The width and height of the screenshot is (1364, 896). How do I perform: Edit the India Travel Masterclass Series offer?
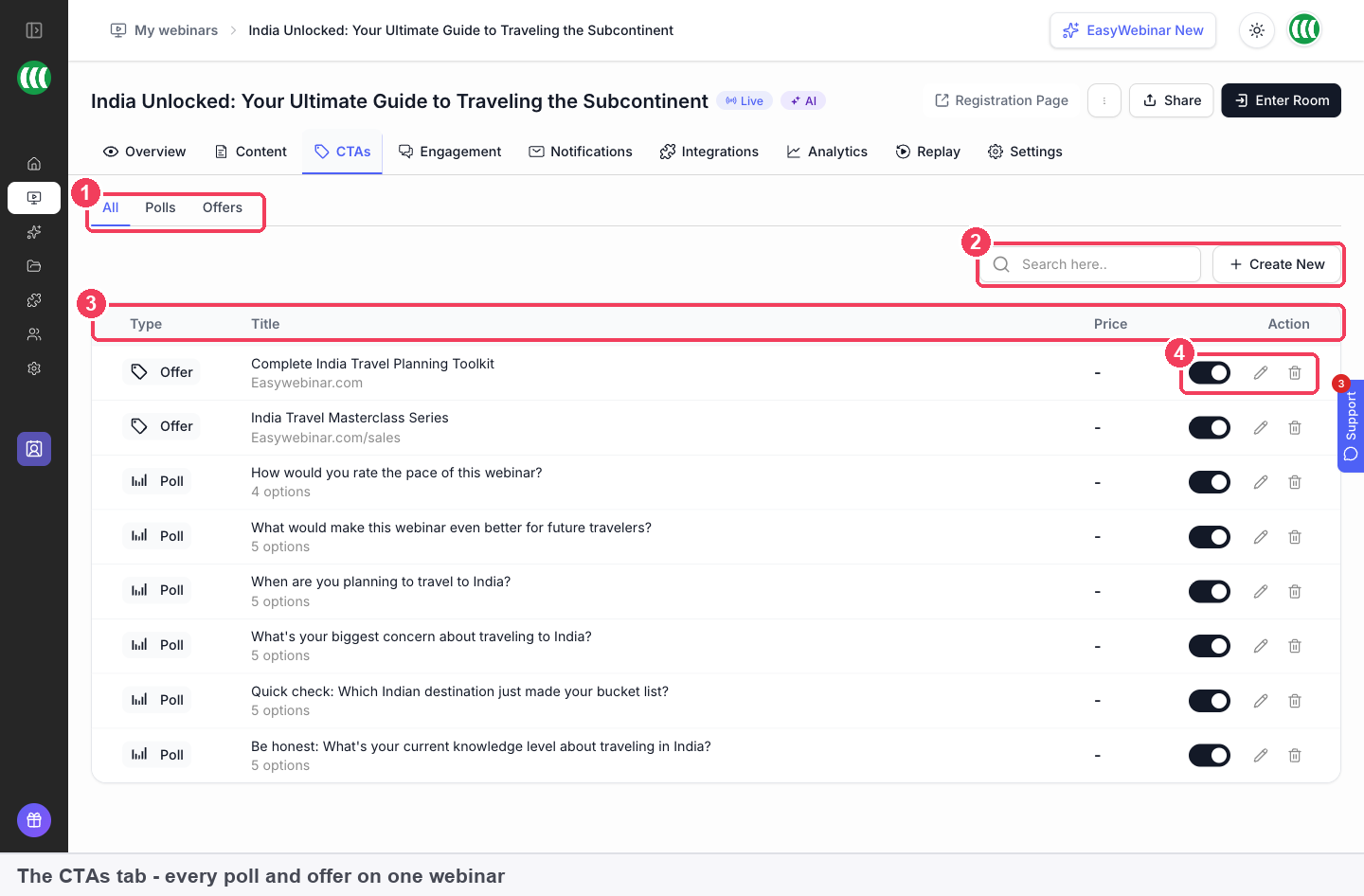click(1261, 428)
